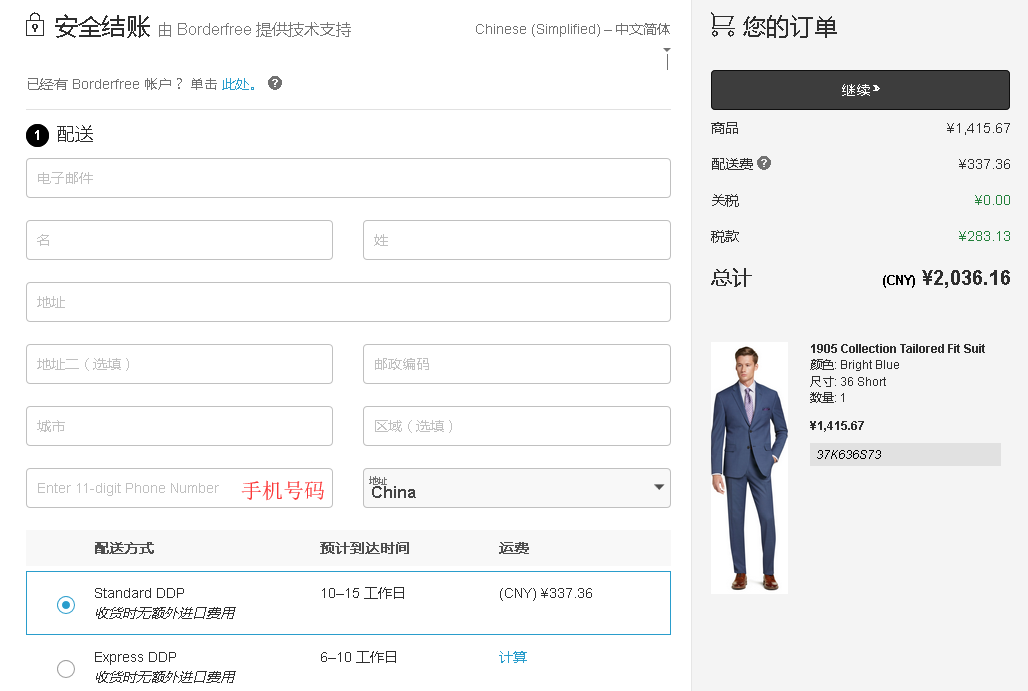The width and height of the screenshot is (1028, 691).
Task: Click the lock icon beside 安全结账
Action: click(x=36, y=26)
